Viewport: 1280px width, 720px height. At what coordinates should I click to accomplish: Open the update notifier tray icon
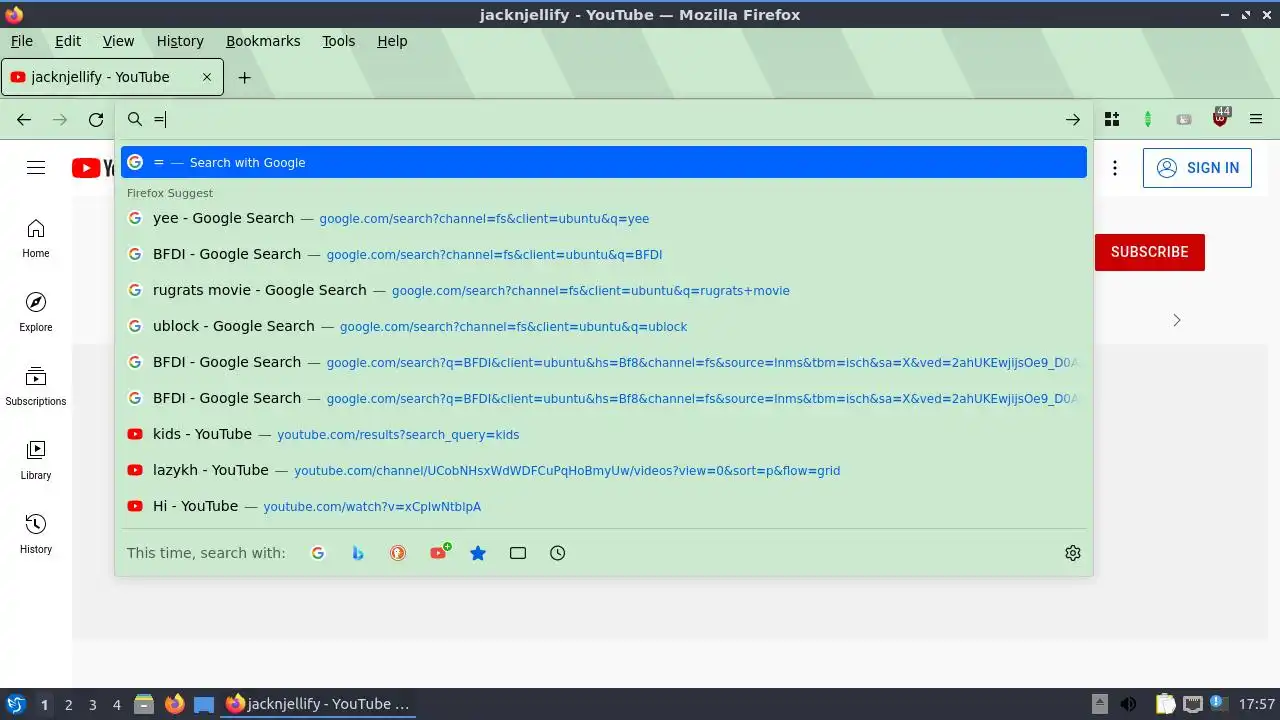1217,704
